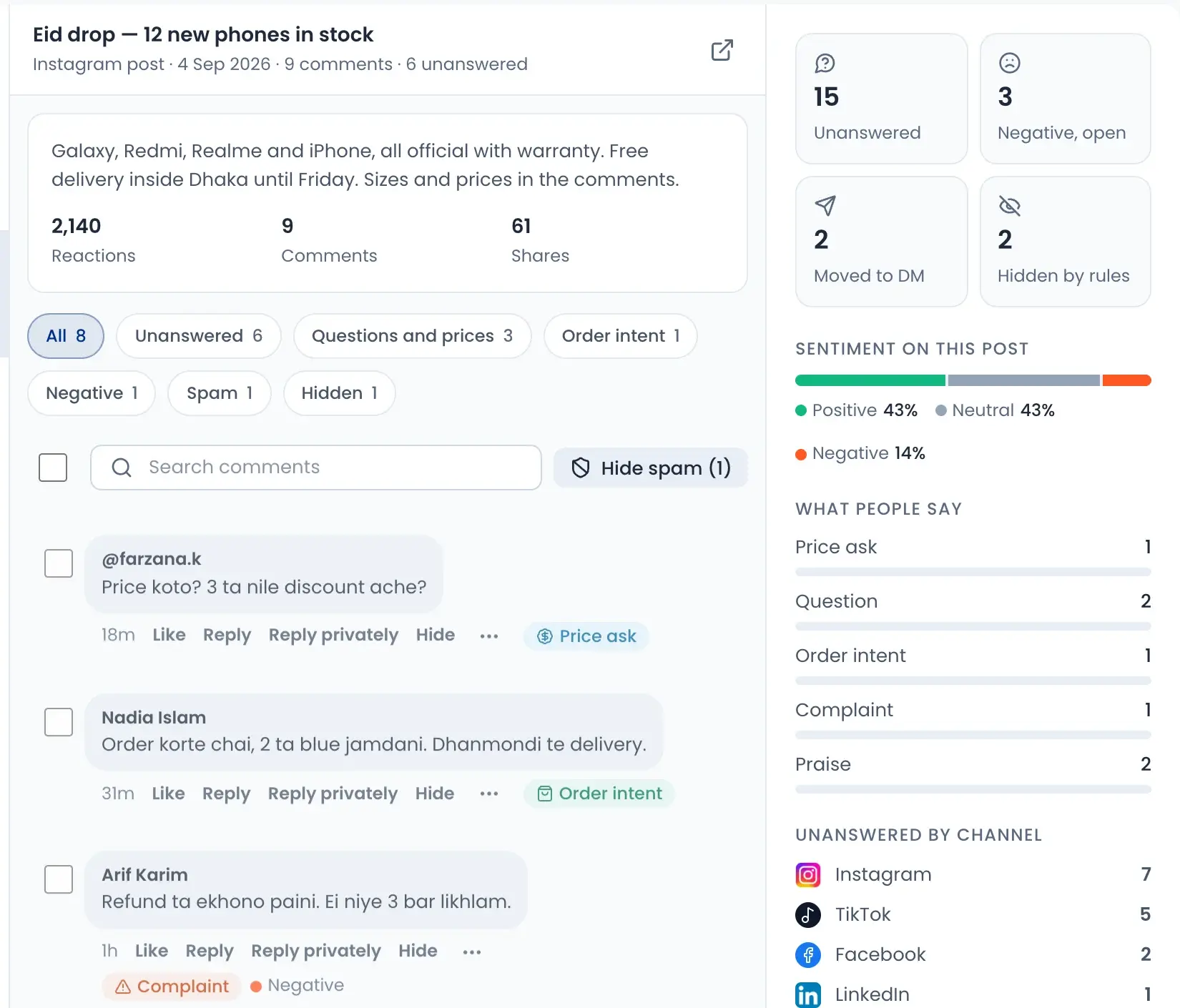Filter by Questions and prices

coord(413,336)
